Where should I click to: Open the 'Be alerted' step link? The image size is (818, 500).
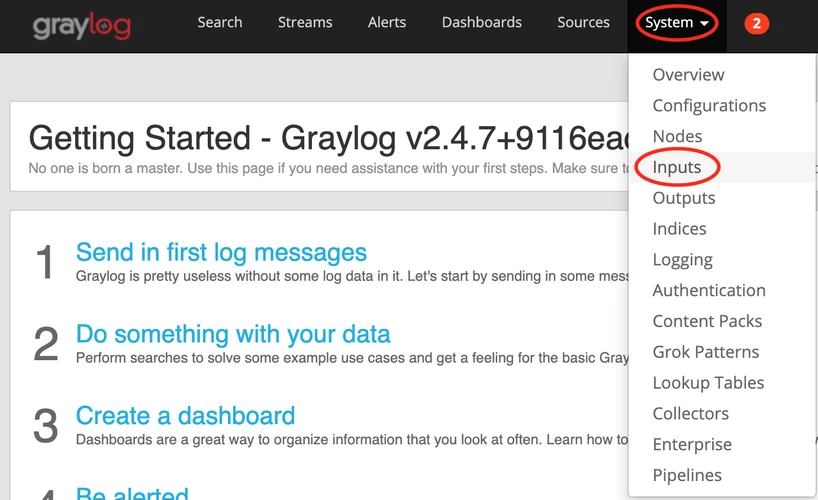[x=132, y=493]
